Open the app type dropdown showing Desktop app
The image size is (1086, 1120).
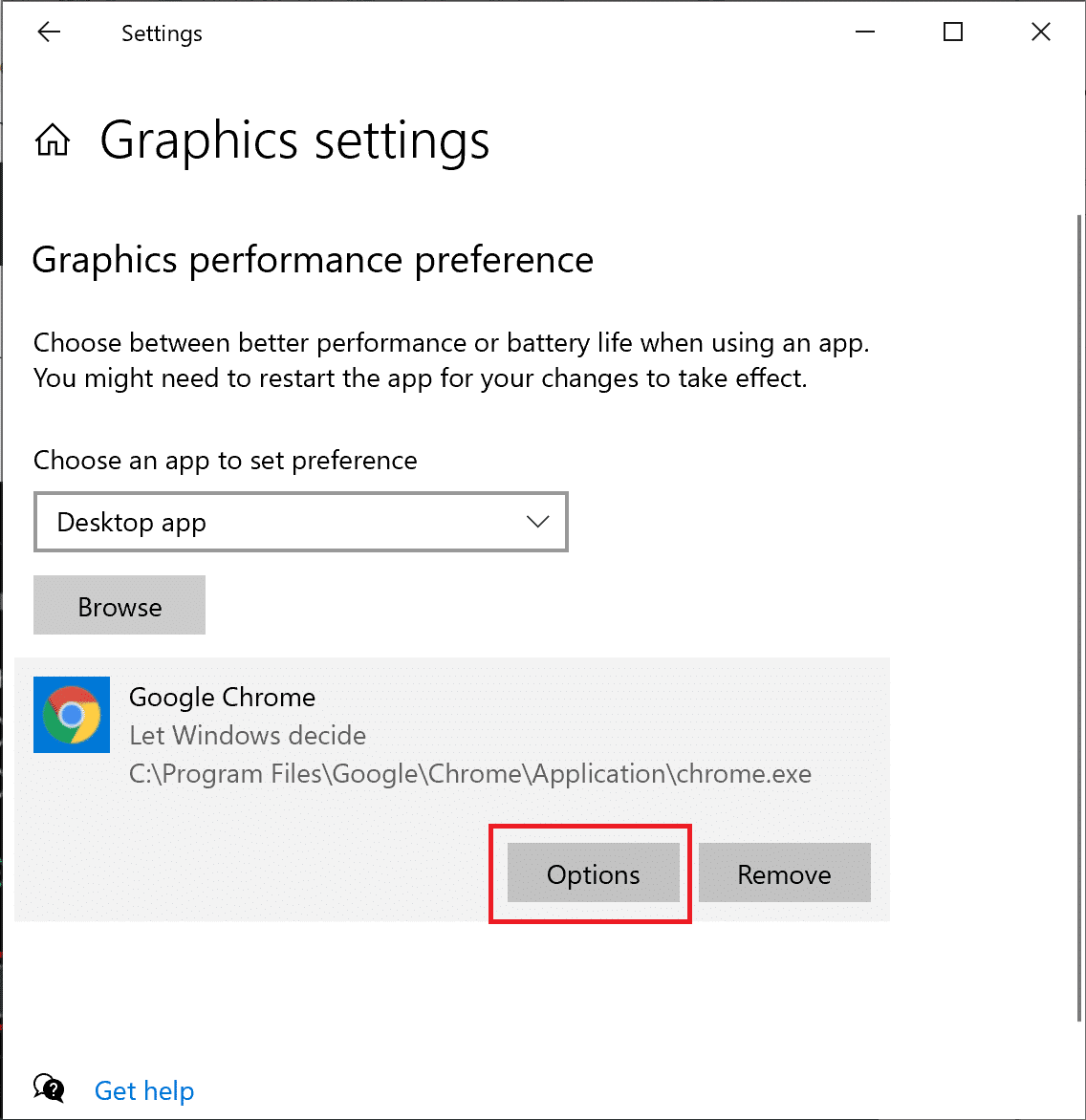point(301,522)
